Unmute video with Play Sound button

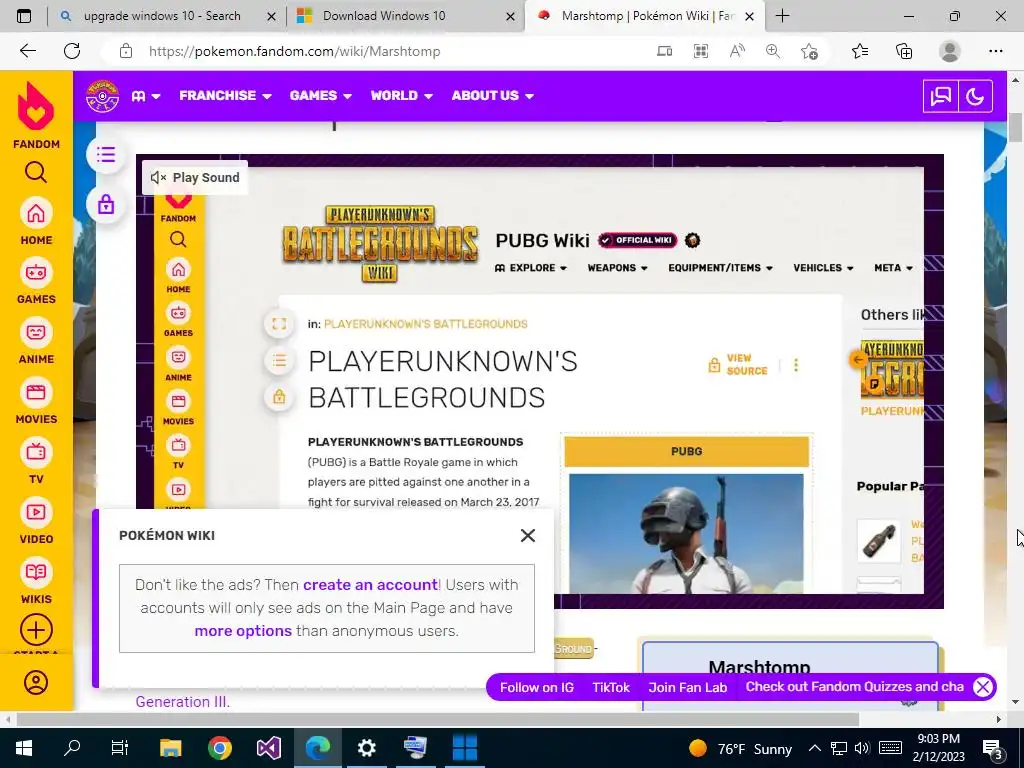coord(195,178)
